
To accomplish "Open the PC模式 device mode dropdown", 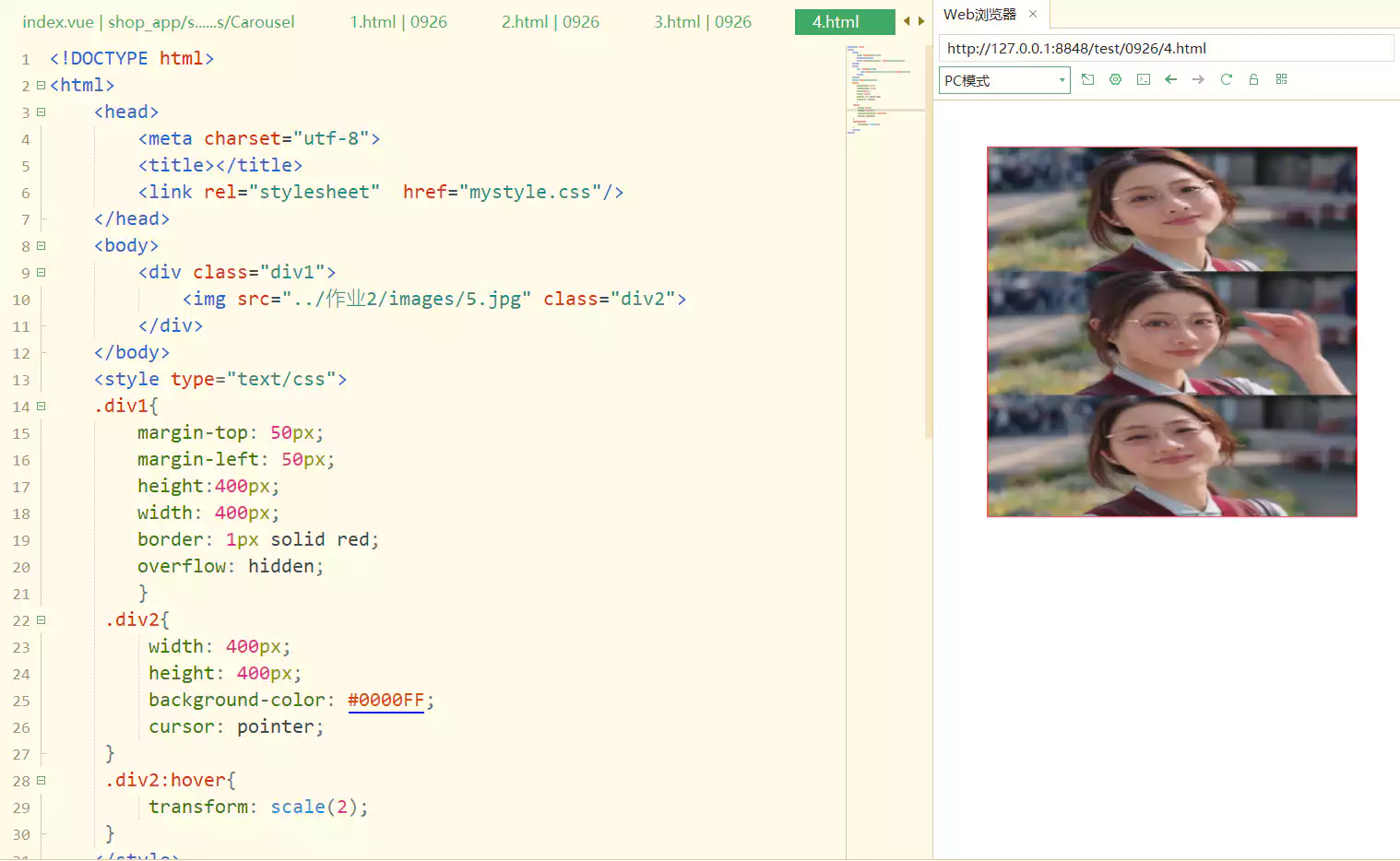I will click(x=1004, y=80).
